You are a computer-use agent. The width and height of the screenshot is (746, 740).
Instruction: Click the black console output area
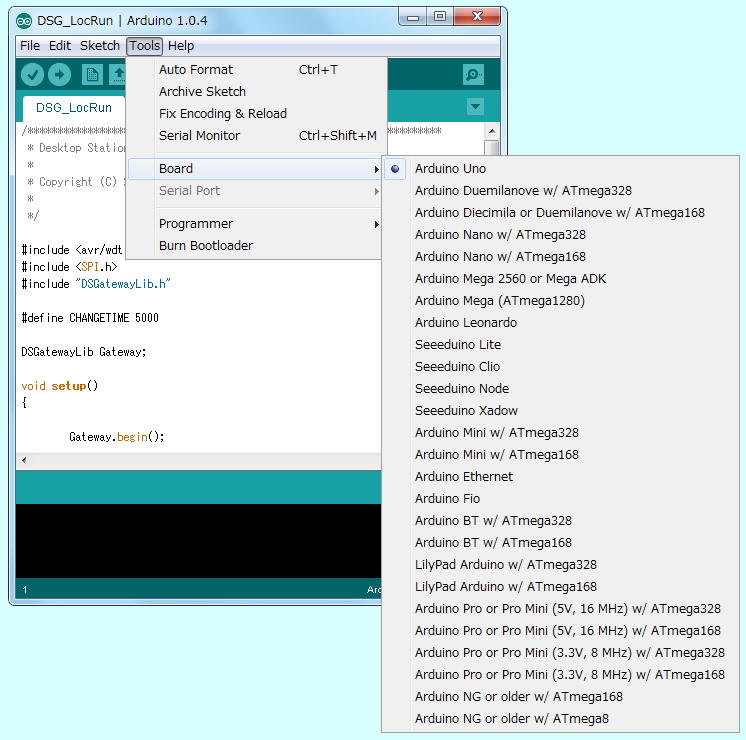pyautogui.click(x=198, y=541)
